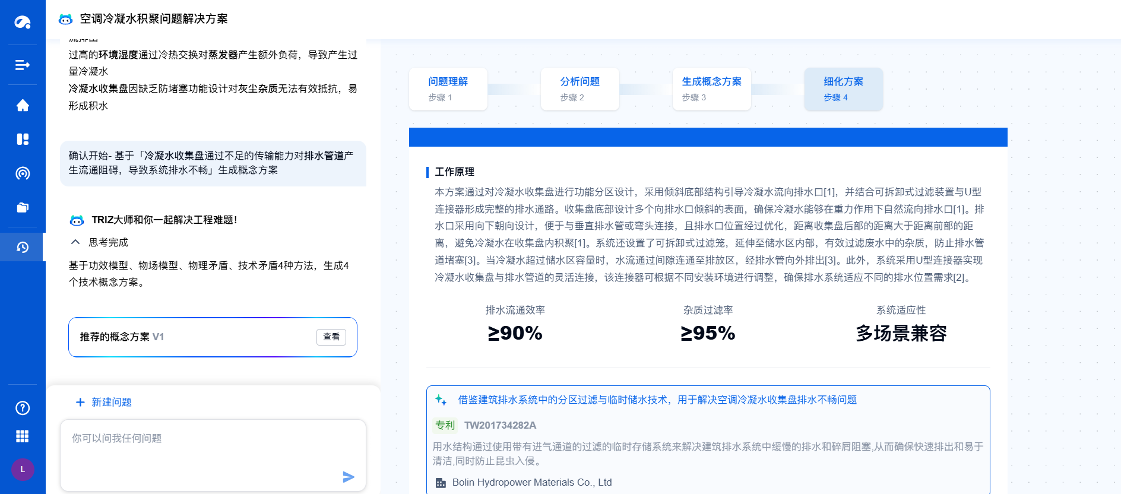Send message with paper plane icon
The width and height of the screenshot is (1122, 494).
[348, 477]
